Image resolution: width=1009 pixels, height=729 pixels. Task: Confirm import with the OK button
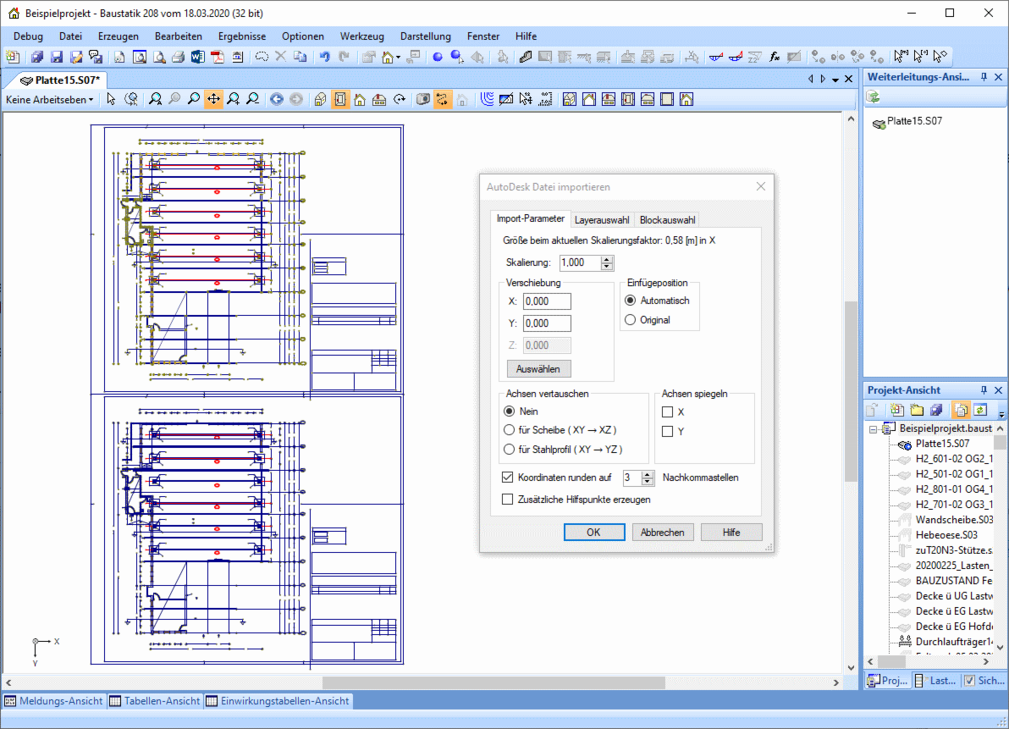tap(593, 532)
